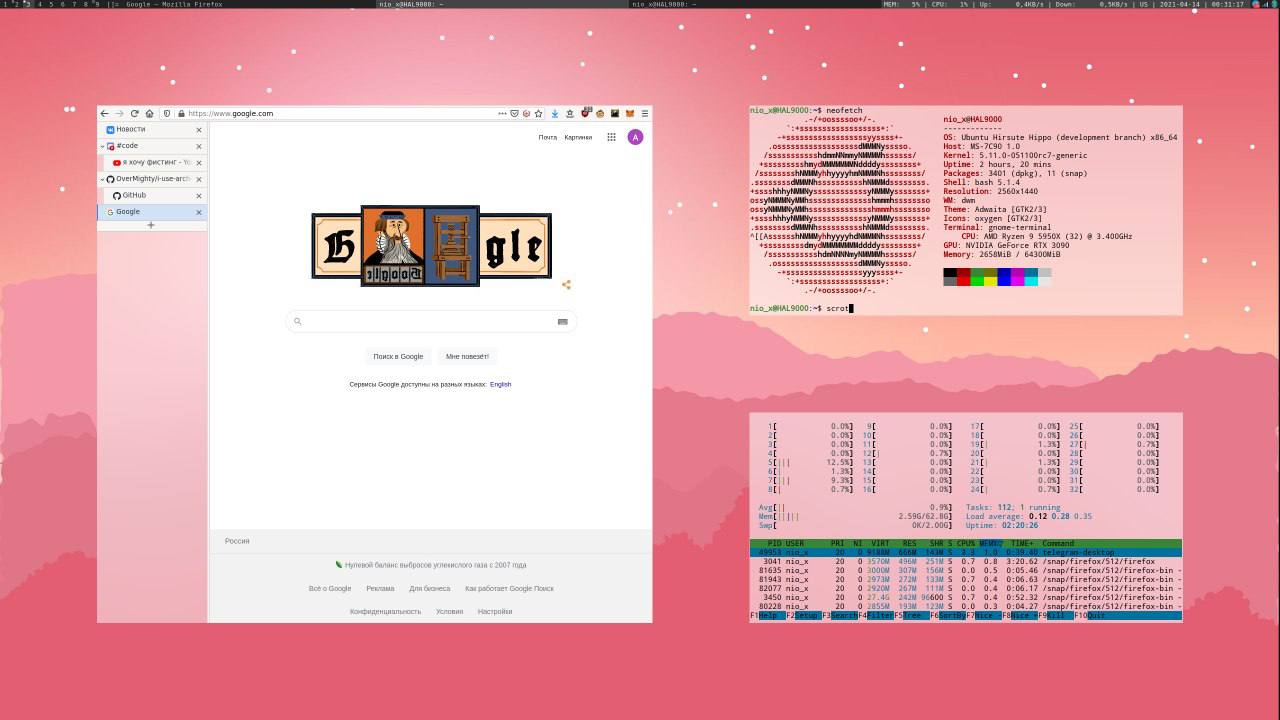Open Как работает Google Поиск link
Image resolution: width=1280 pixels, height=720 pixels.
click(509, 588)
